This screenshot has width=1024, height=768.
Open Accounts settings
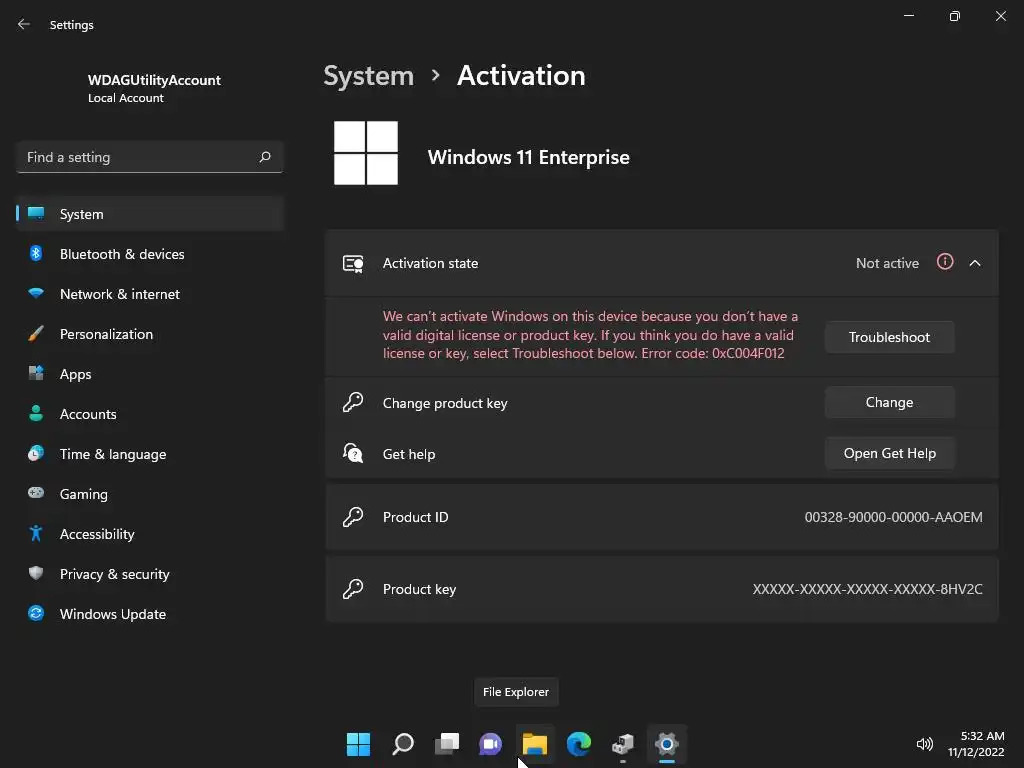(150, 413)
